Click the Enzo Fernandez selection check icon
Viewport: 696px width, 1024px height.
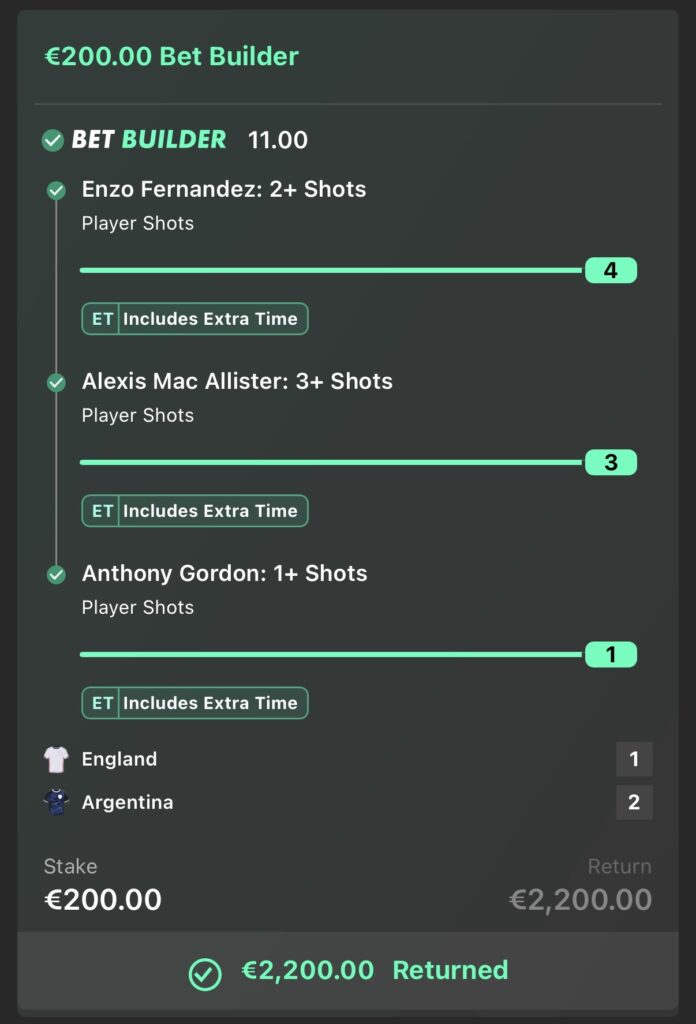pos(56,191)
